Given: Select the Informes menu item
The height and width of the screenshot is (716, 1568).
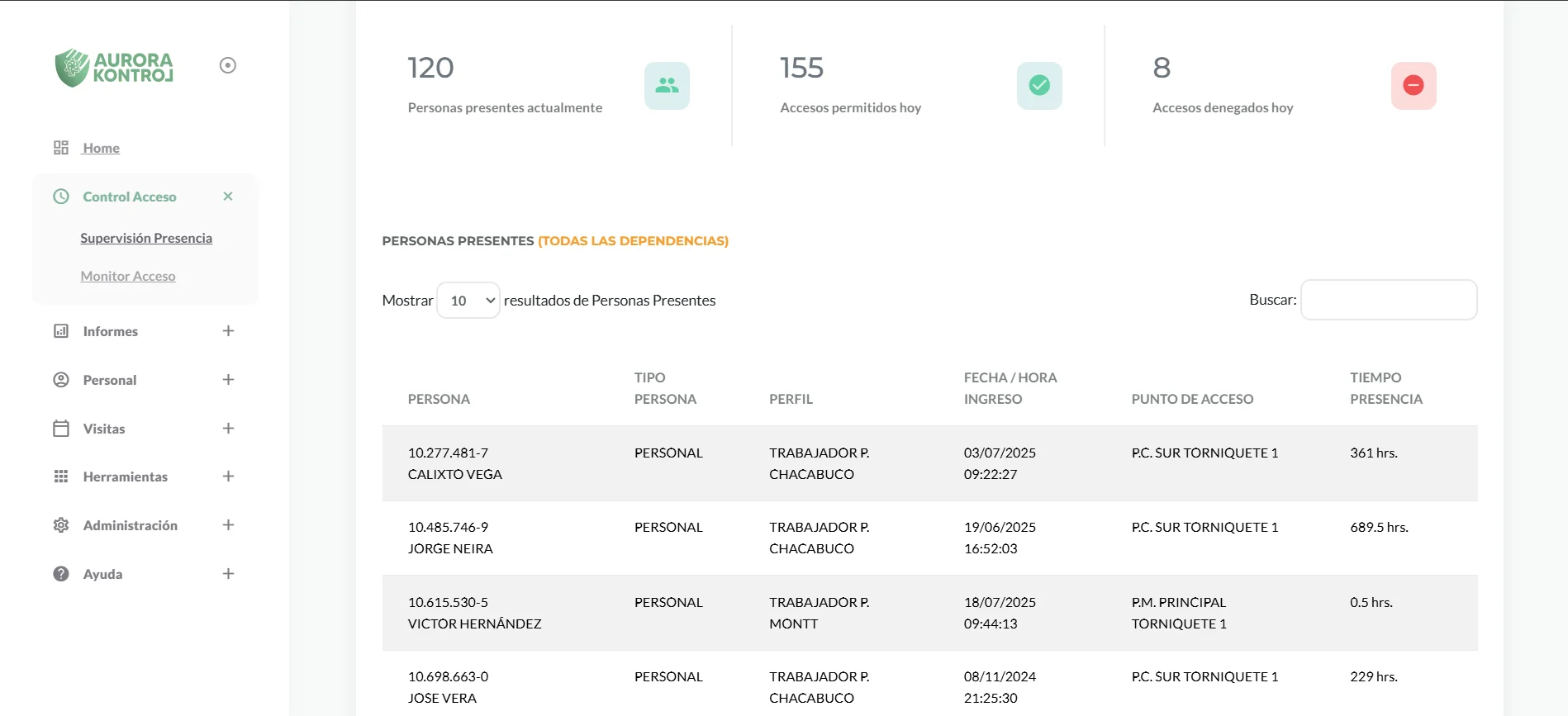Looking at the screenshot, I should click(x=111, y=331).
